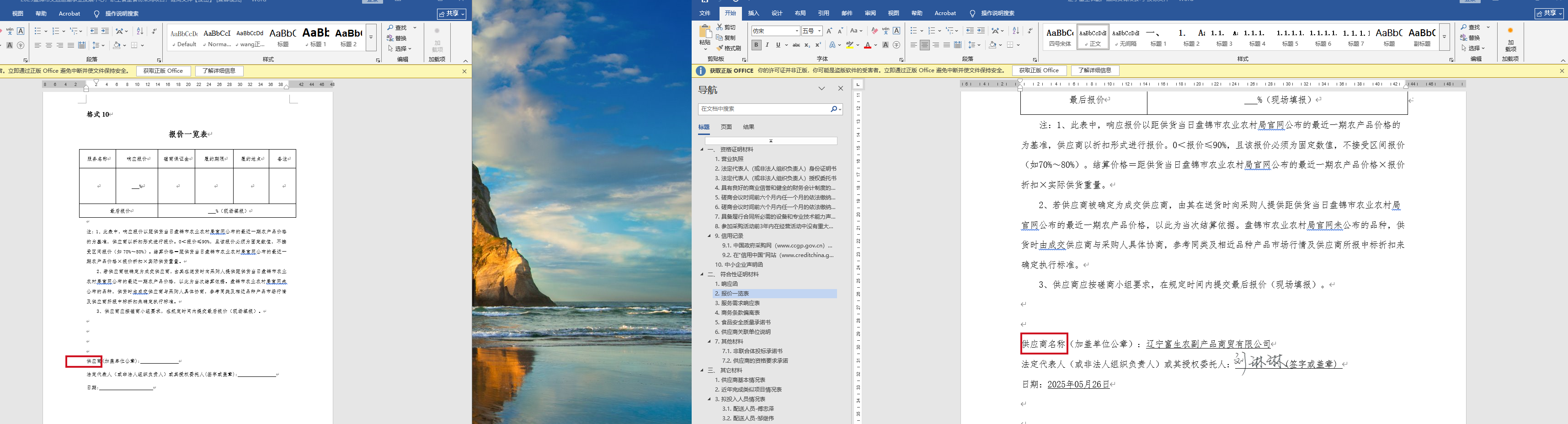Collapse the 9. 信用记录 tree node

click(709, 236)
